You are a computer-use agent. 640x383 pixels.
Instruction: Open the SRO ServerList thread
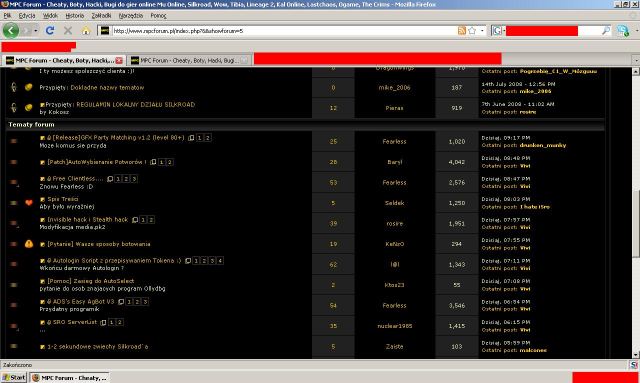[75, 322]
